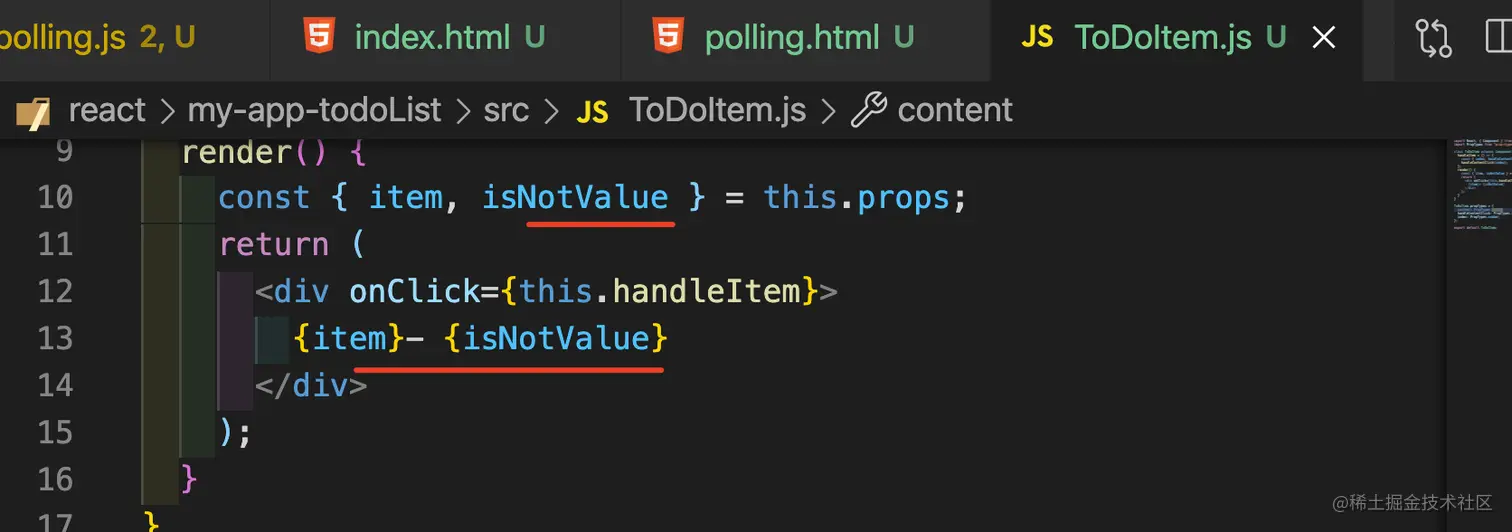Image resolution: width=1512 pixels, height=532 pixels.
Task: Expand the src breadcrumb segment
Action: (x=506, y=110)
